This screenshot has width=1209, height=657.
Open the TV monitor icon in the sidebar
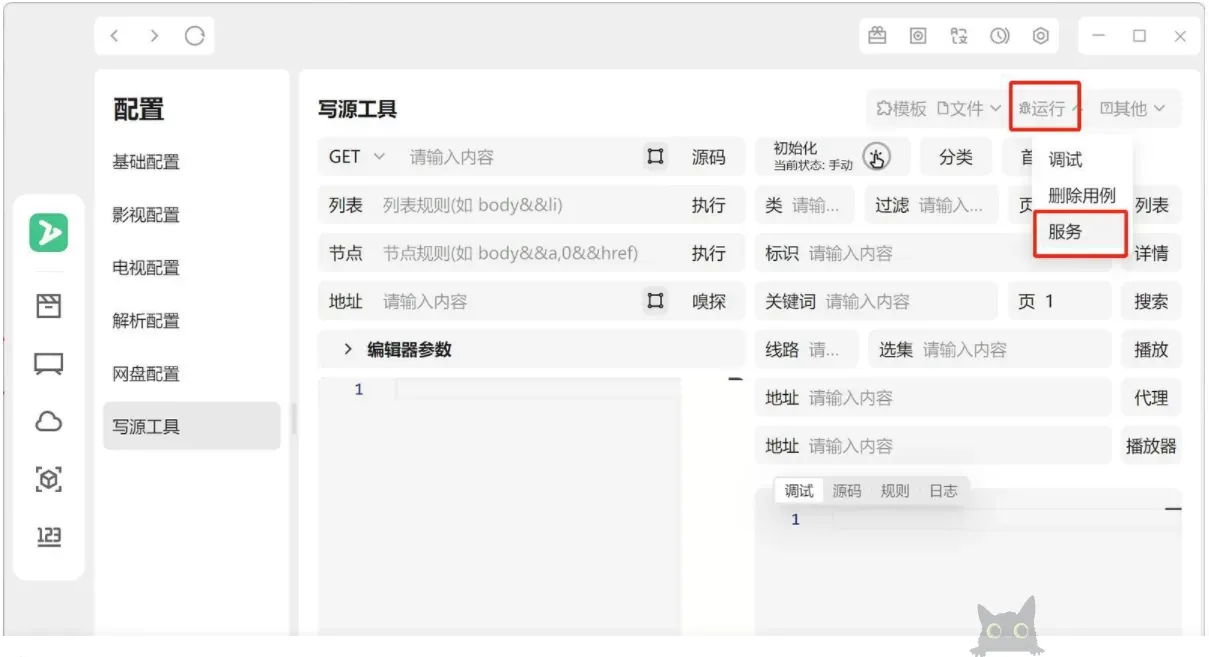click(49, 364)
